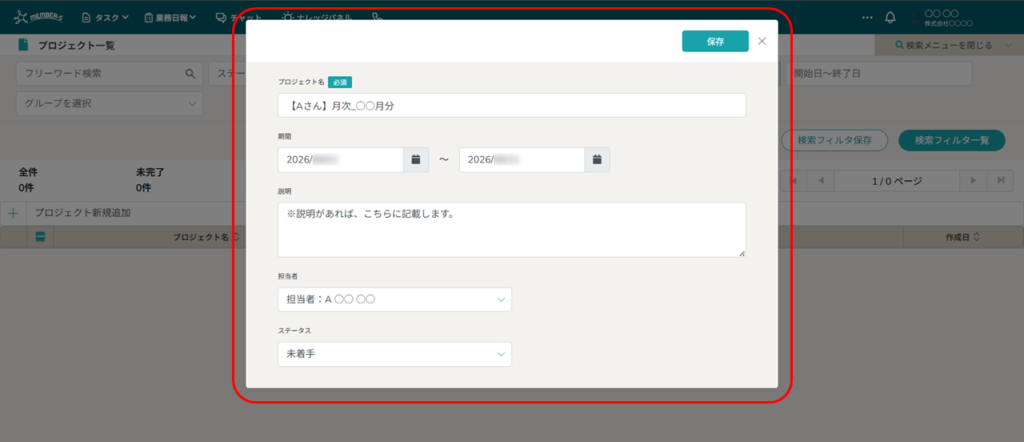The image size is (1024, 442).
Task: Click the 必須 badge beside プロジェクト名
Action: coord(340,82)
